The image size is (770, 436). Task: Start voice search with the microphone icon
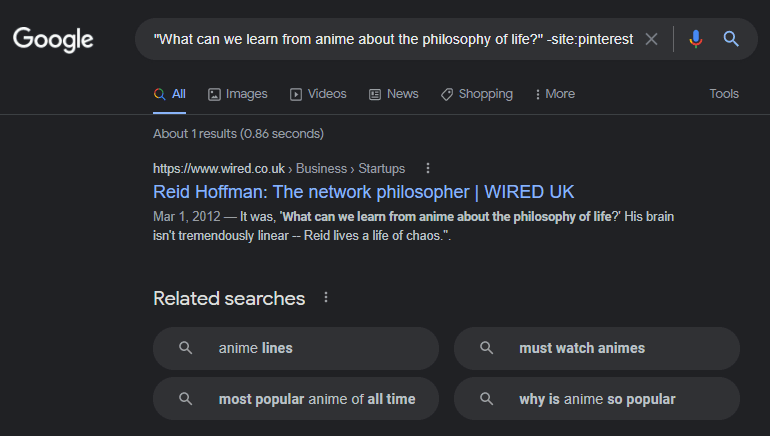(696, 39)
